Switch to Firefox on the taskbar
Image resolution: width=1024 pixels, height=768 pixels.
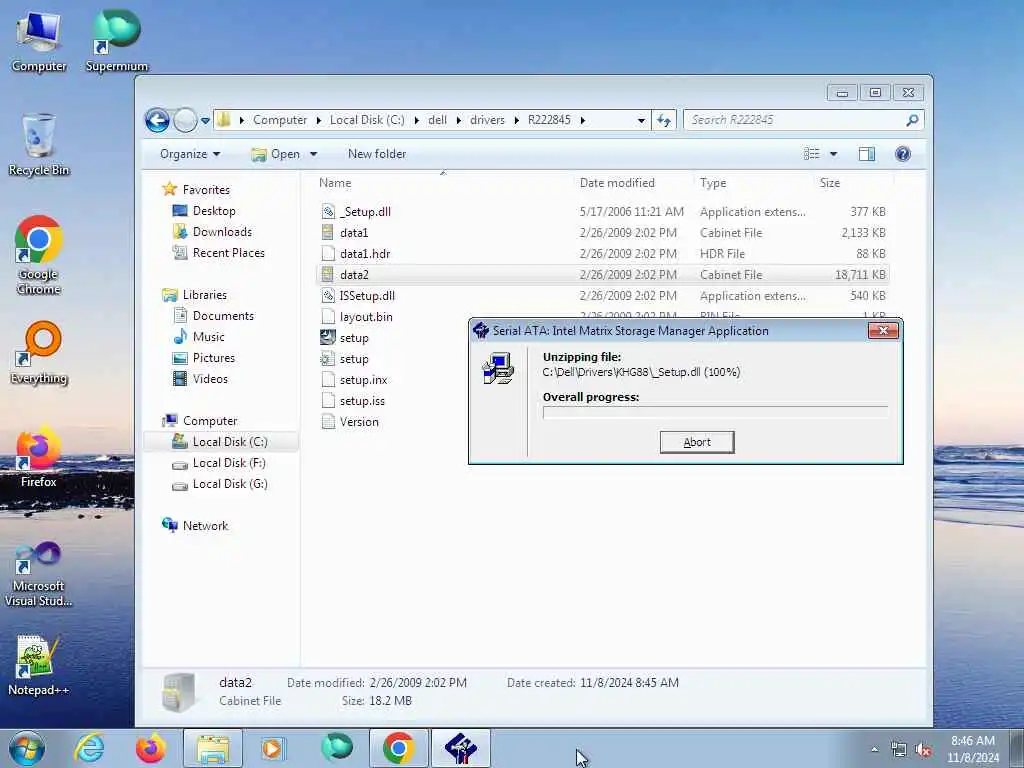tap(151, 748)
